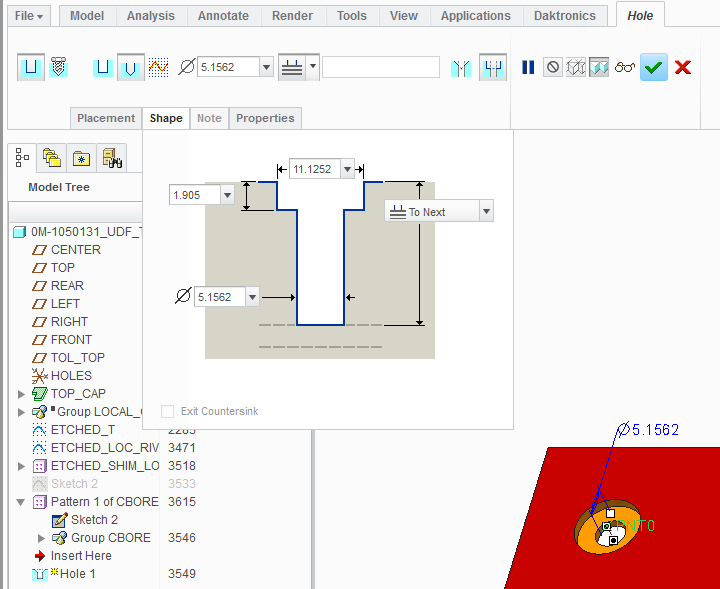Open the counterbore depth 1.905 dropdown
The image size is (720, 589).
point(227,195)
